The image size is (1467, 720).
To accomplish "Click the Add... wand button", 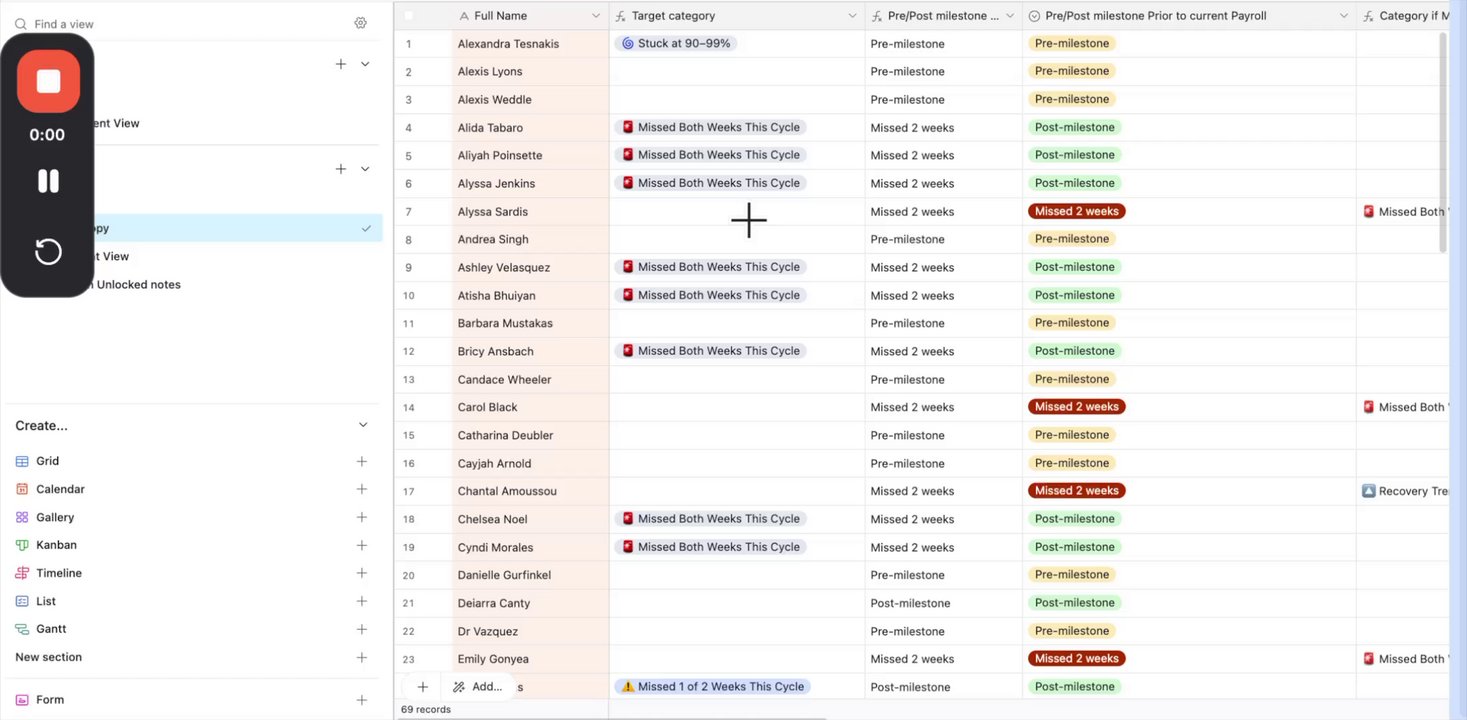I will tap(477, 687).
